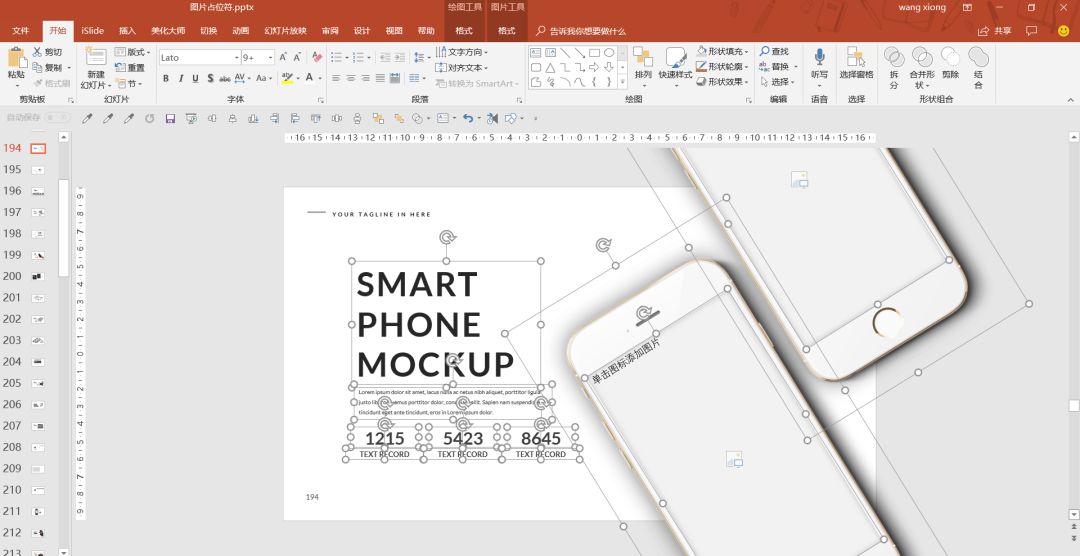
Task: Click the Dictate (听写) microphone icon
Action: (x=819, y=56)
